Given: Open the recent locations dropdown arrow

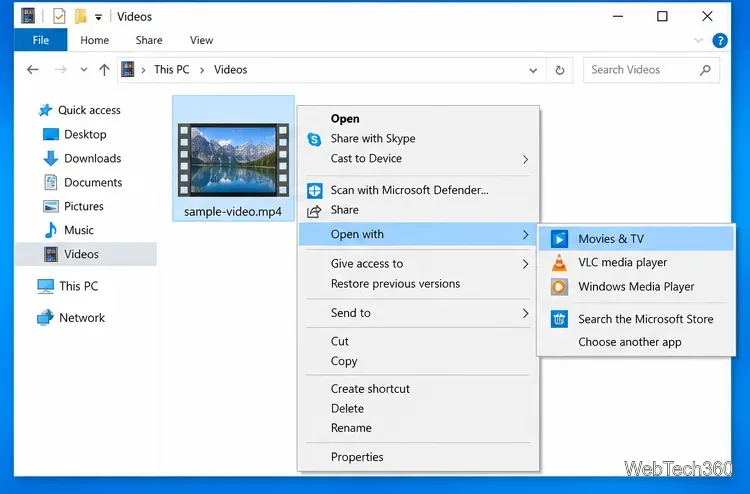Looking at the screenshot, I should [x=84, y=70].
